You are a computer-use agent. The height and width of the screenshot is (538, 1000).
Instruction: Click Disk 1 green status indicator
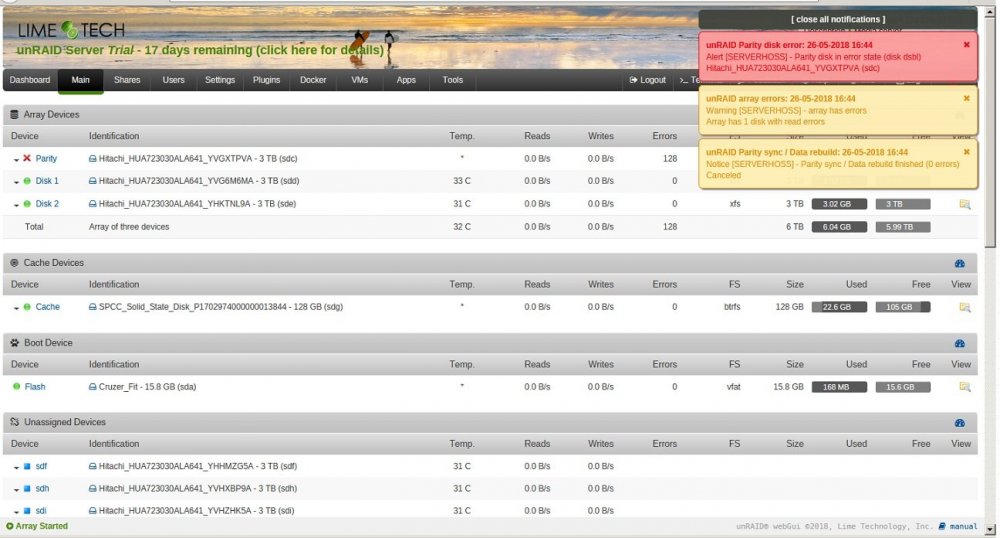[27, 181]
